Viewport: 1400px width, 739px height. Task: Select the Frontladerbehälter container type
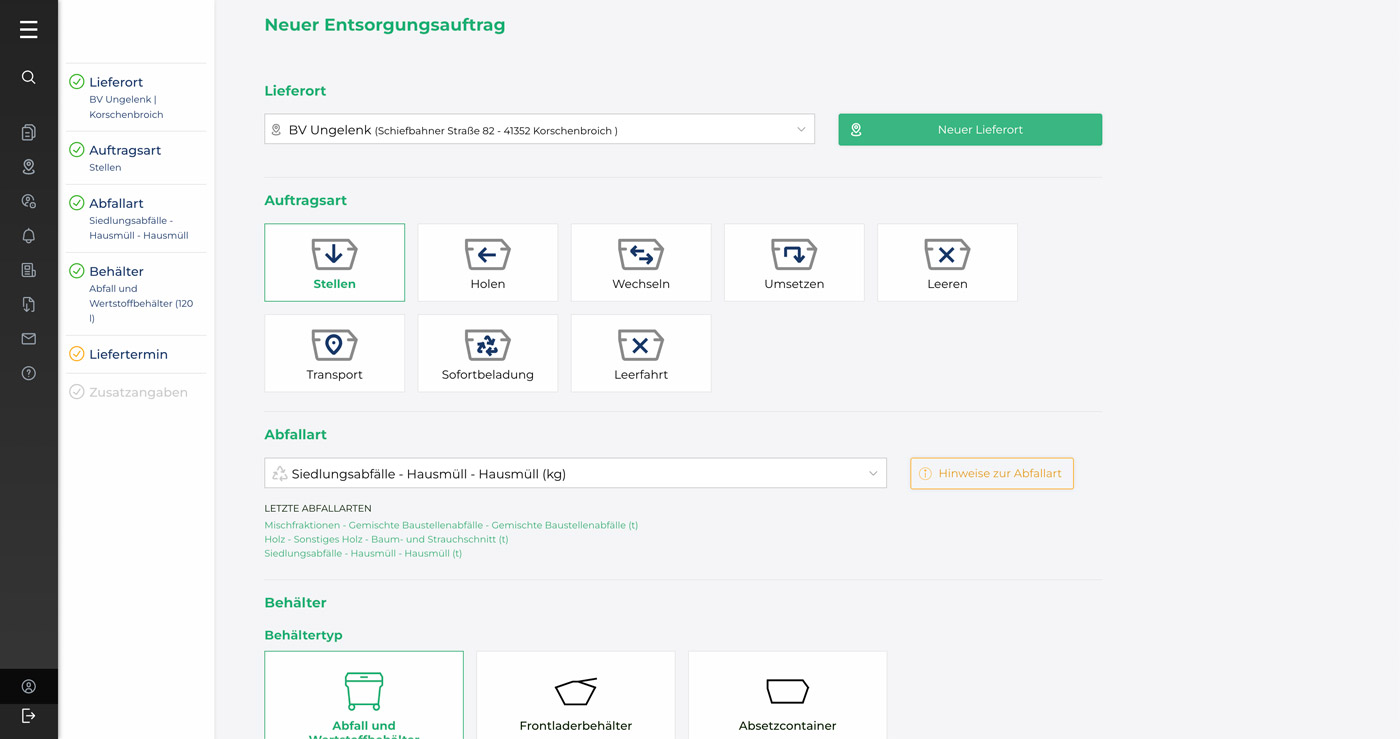coord(575,698)
